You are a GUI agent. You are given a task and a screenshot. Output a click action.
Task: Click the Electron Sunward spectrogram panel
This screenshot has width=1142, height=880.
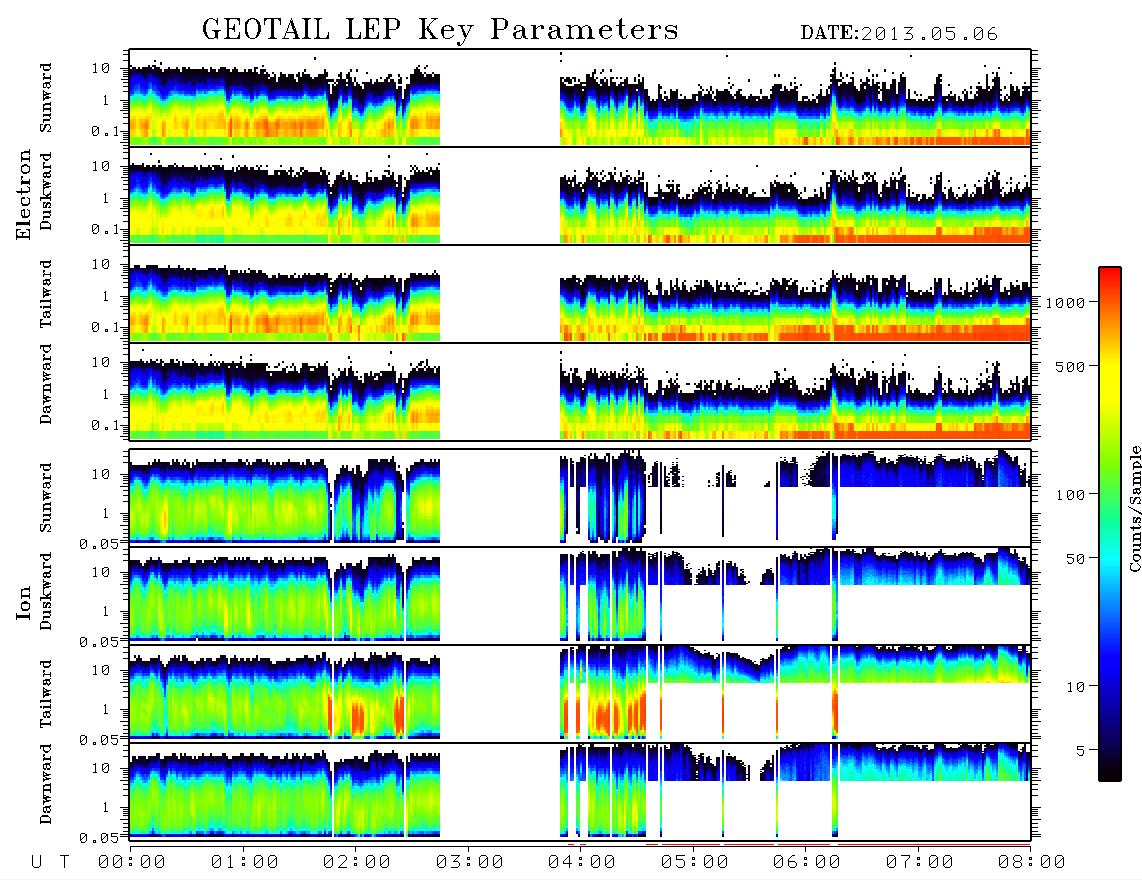[x=580, y=98]
